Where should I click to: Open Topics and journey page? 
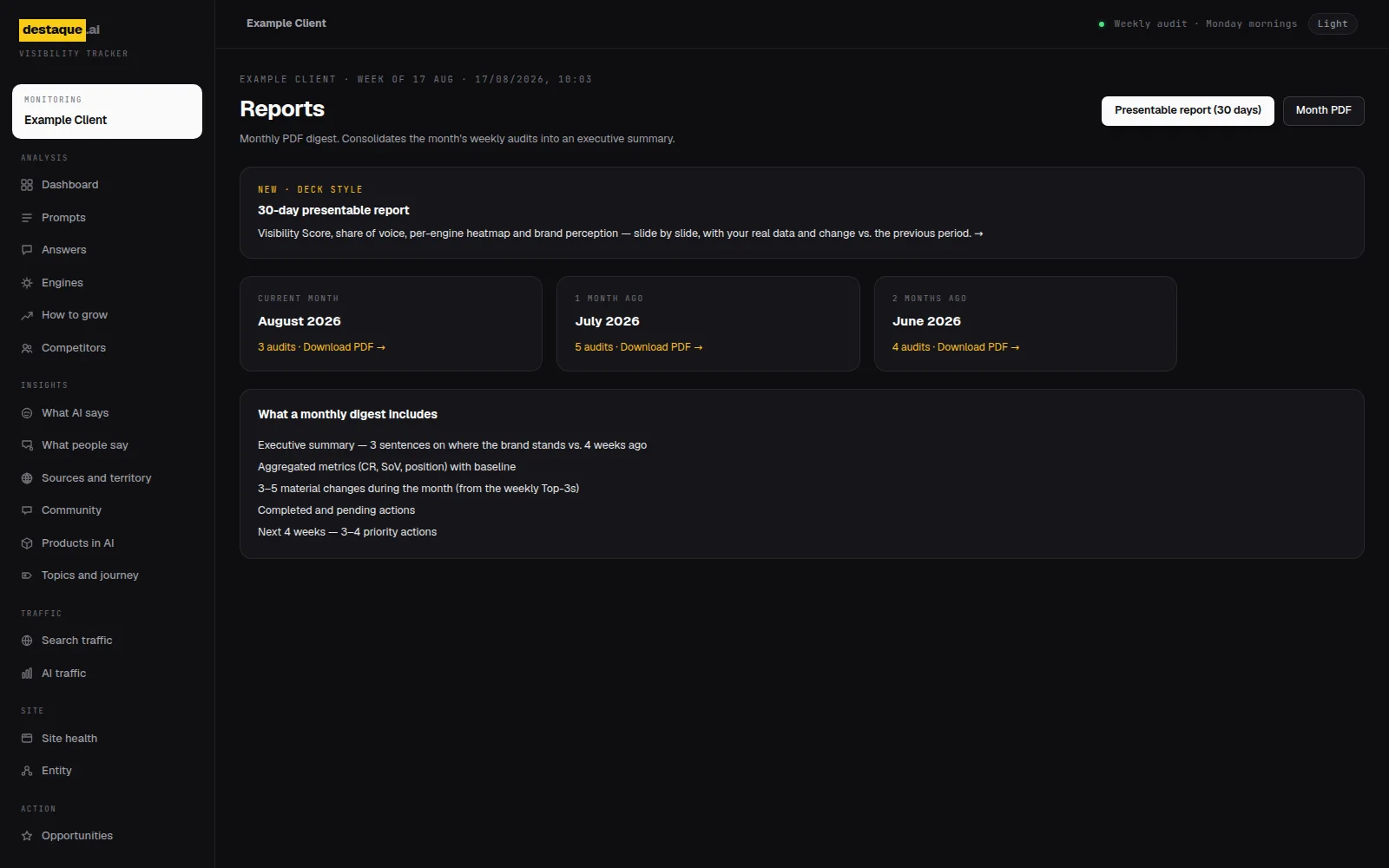point(107,575)
